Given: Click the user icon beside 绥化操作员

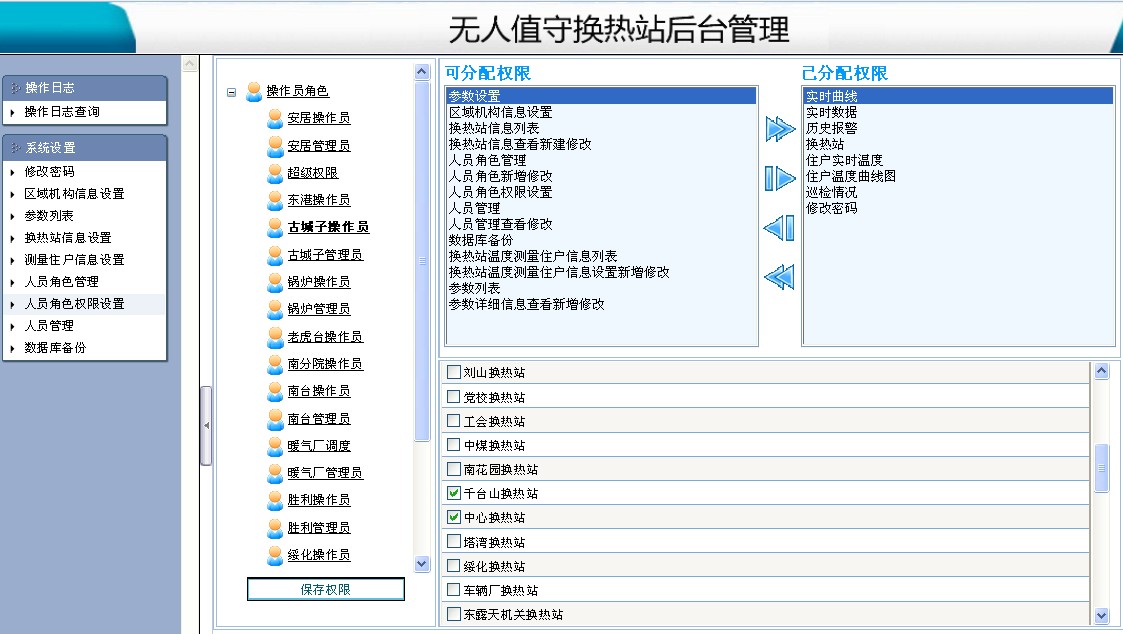Looking at the screenshot, I should click(x=275, y=555).
